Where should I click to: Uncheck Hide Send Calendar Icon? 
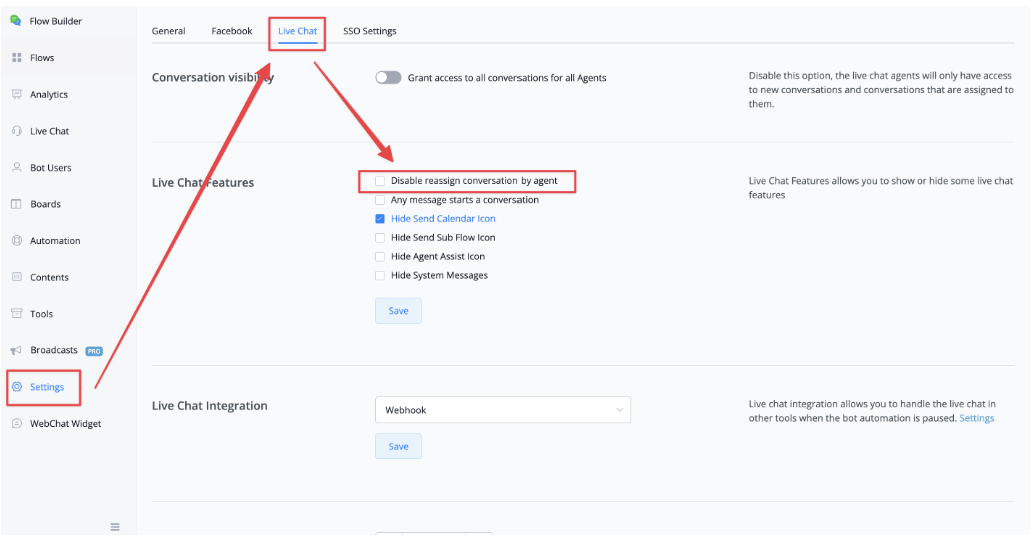pyautogui.click(x=380, y=218)
